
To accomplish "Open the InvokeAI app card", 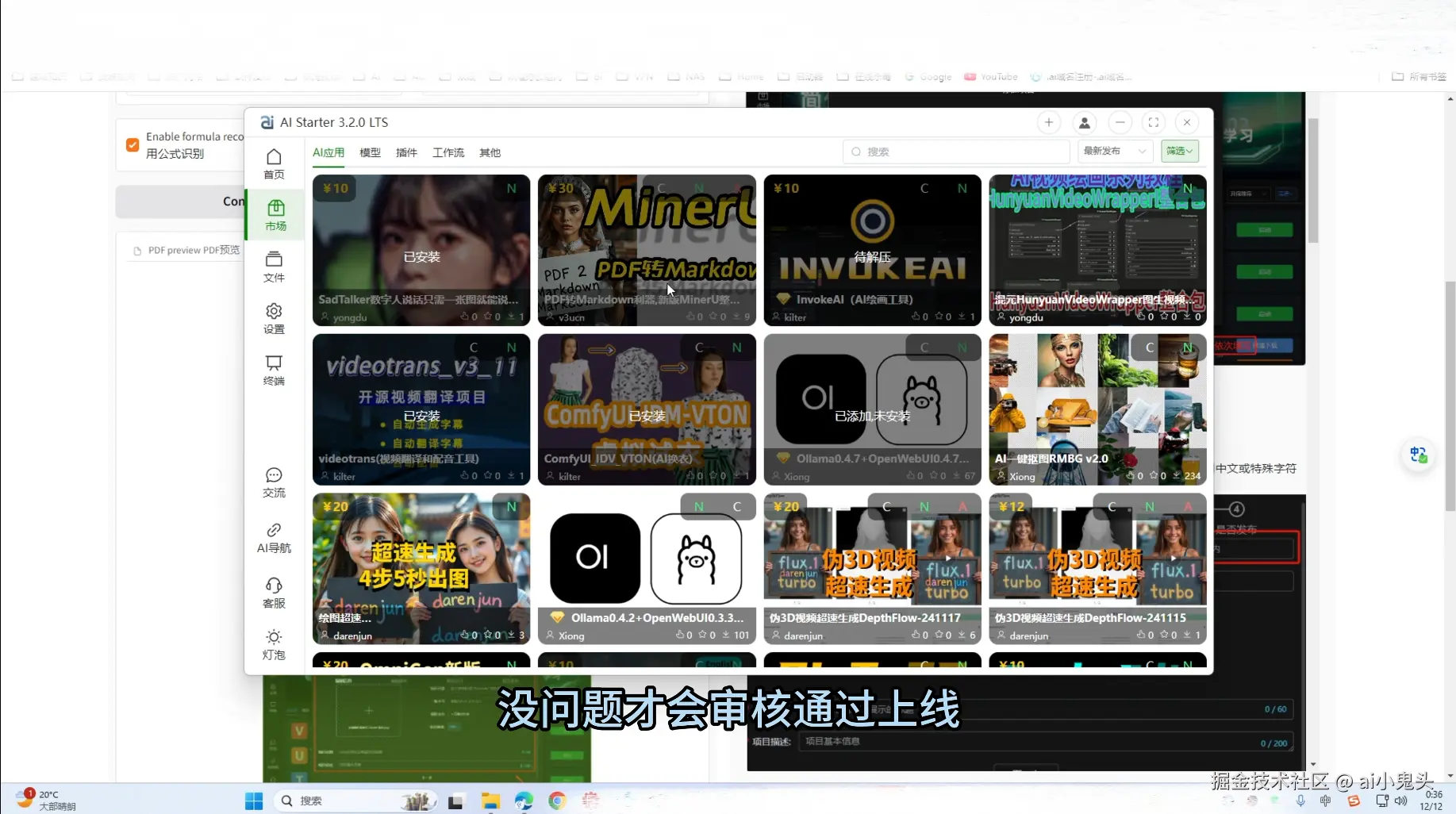I will pyautogui.click(x=872, y=250).
